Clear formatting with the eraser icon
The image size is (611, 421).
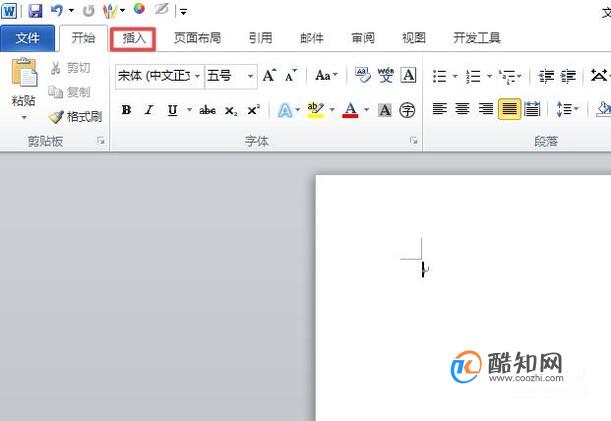[x=362, y=75]
